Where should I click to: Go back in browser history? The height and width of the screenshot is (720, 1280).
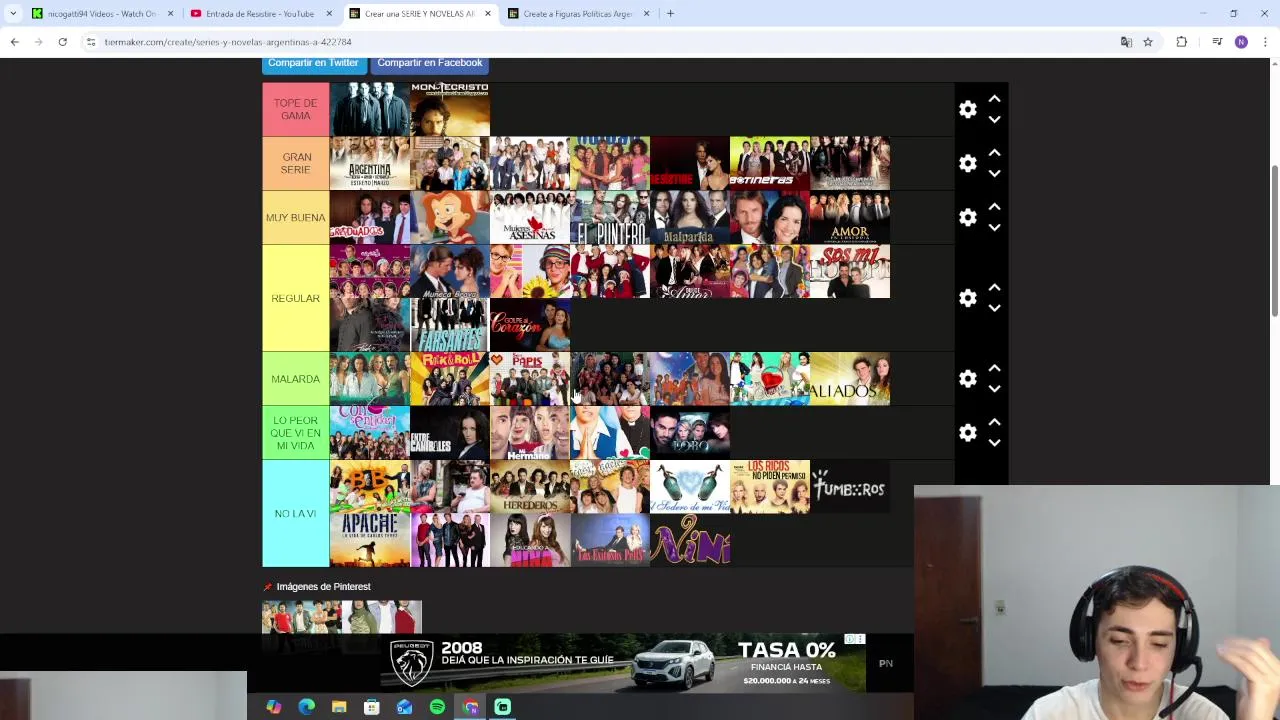tap(14, 42)
